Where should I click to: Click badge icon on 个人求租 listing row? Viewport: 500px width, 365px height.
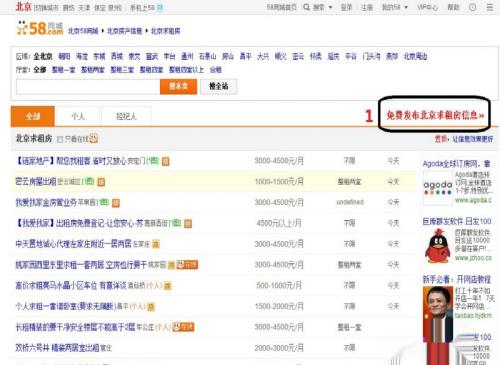[x=151, y=306]
